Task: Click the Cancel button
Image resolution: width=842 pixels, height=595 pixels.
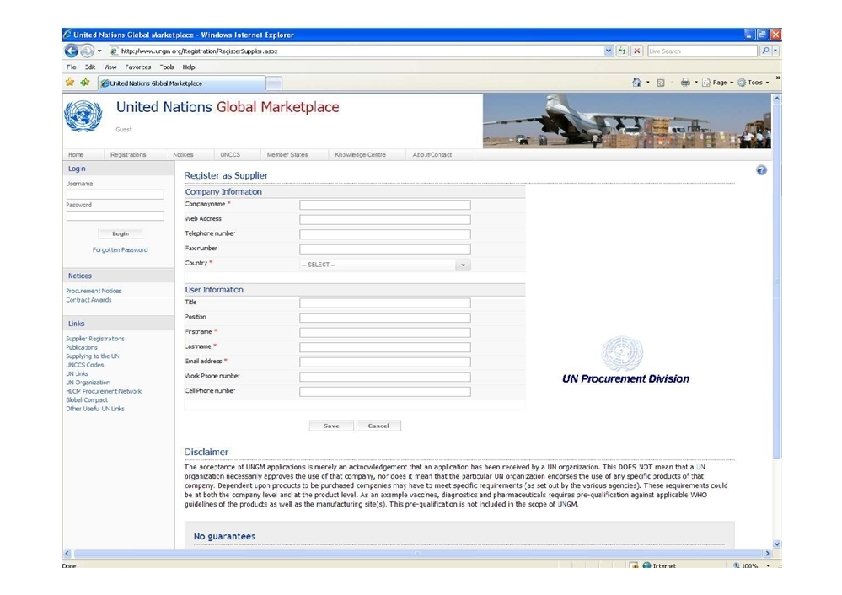Action: [x=379, y=426]
